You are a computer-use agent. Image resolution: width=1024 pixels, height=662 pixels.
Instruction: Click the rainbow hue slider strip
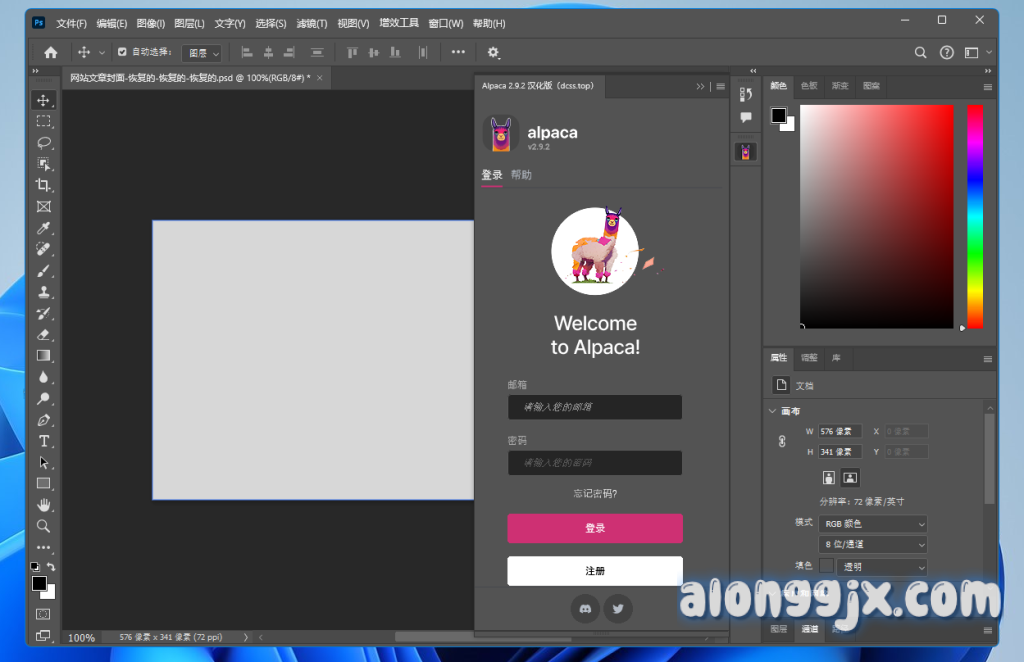pyautogui.click(x=974, y=216)
